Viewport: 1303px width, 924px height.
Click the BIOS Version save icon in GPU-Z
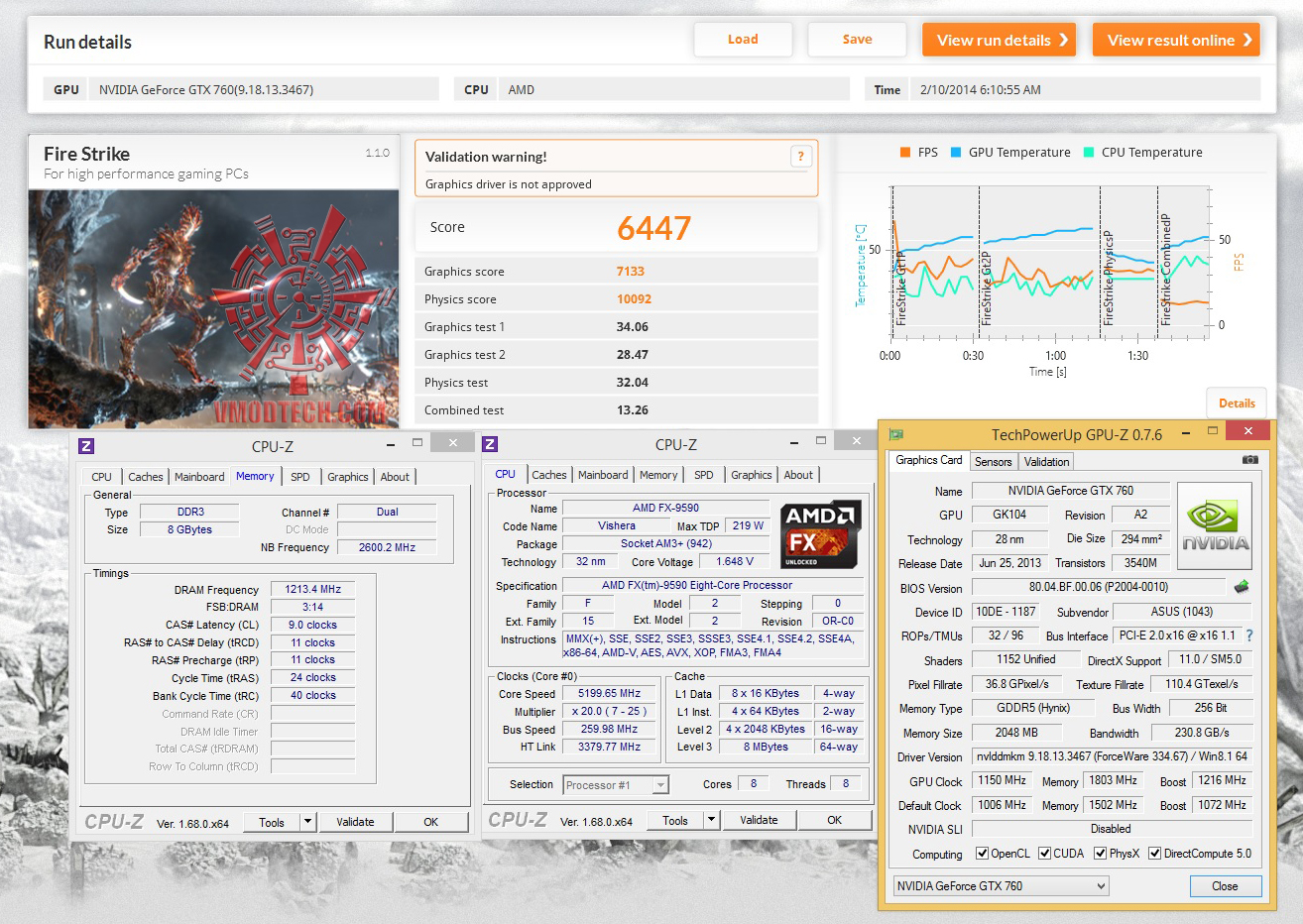pos(1242,587)
